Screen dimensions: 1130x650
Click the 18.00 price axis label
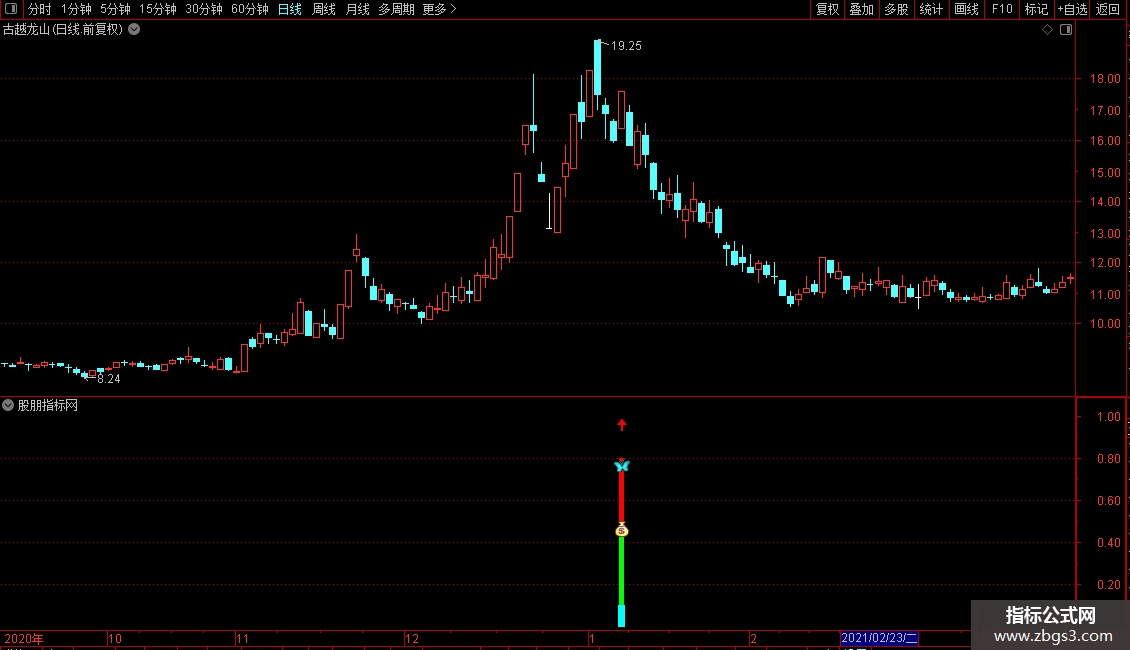point(1105,79)
